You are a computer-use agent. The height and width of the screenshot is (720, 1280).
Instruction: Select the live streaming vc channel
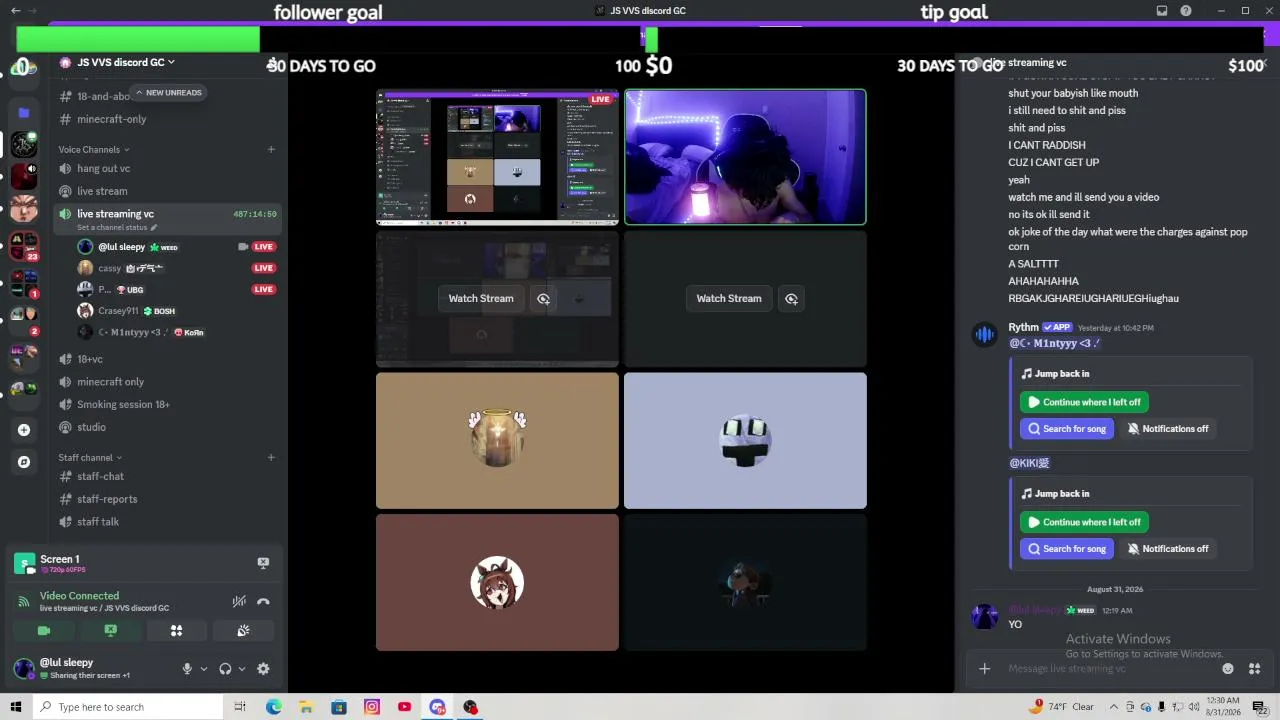coord(115,214)
